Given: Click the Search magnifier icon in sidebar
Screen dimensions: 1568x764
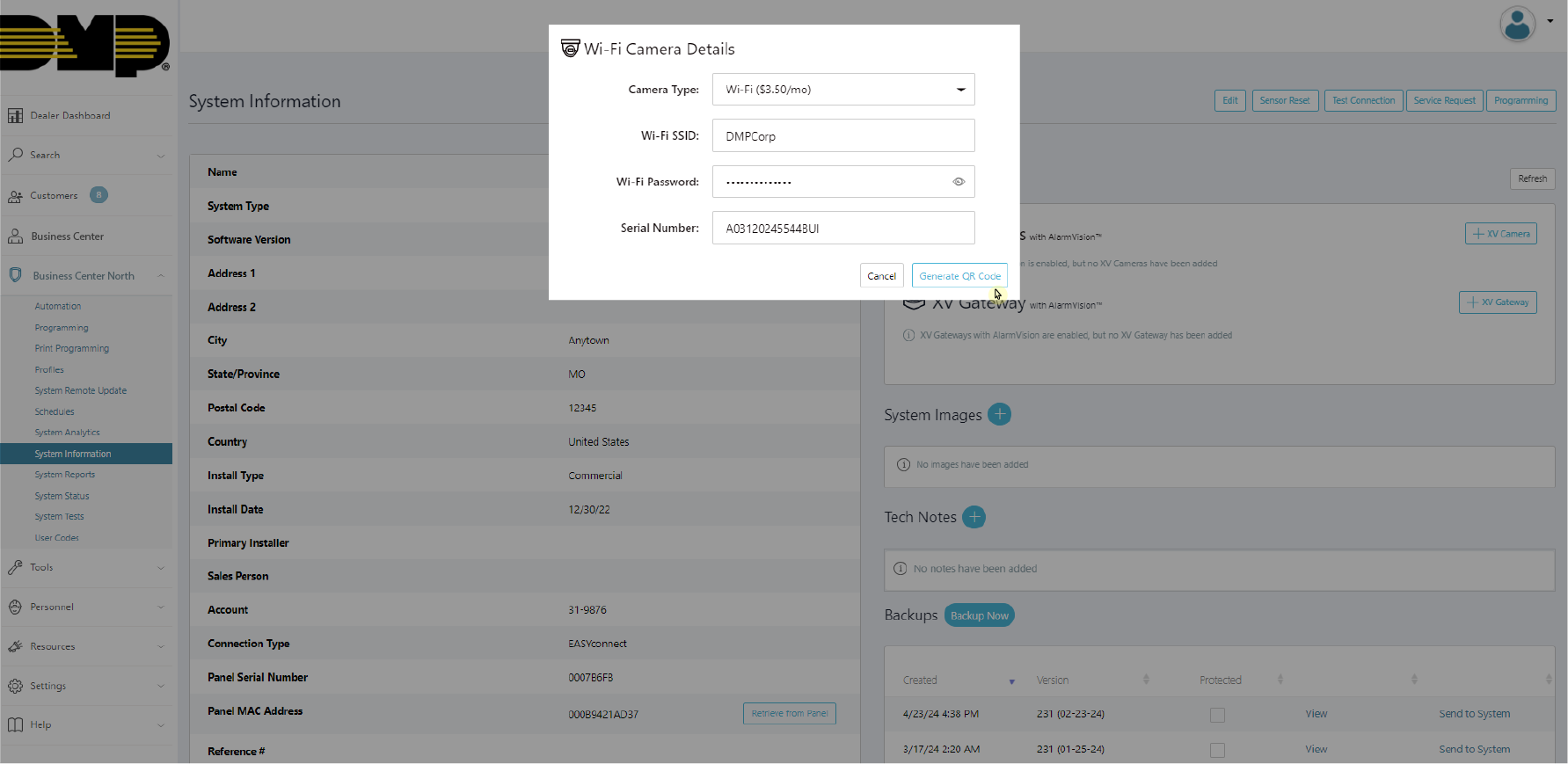Looking at the screenshot, I should (x=15, y=155).
